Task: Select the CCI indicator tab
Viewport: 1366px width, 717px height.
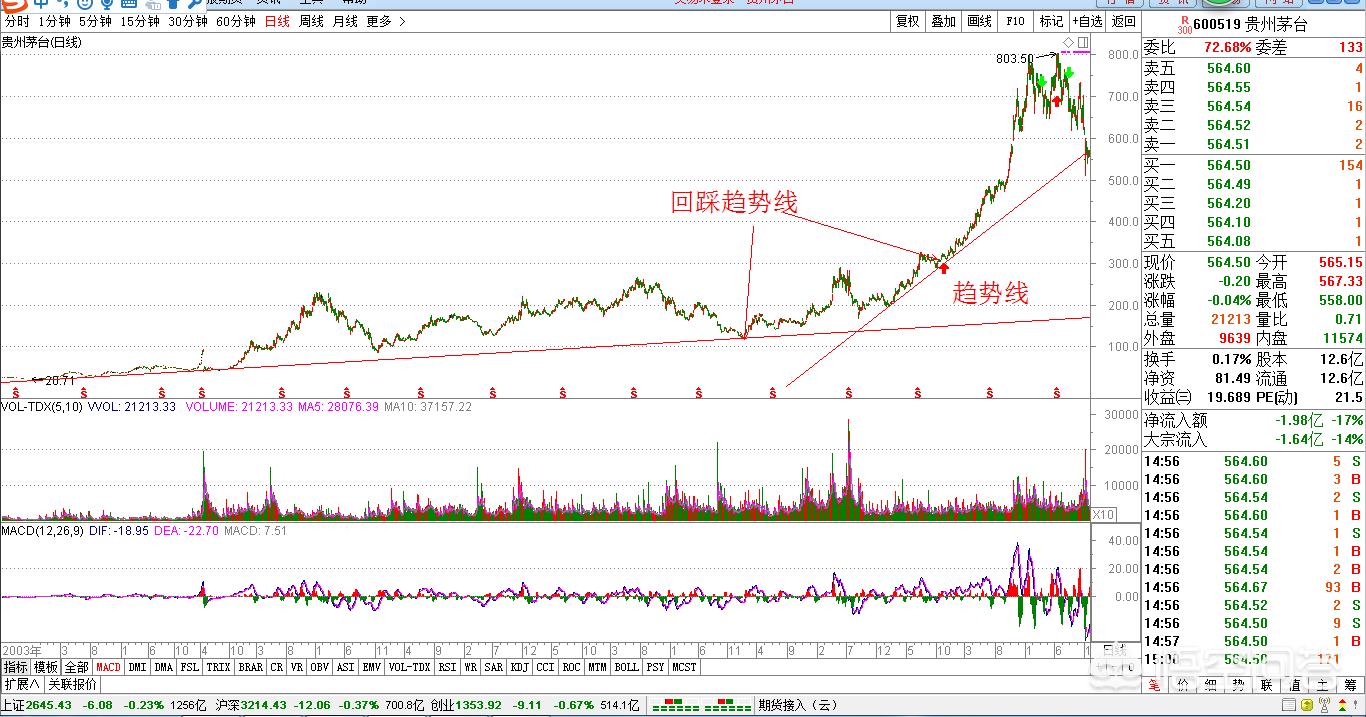Action: pyautogui.click(x=545, y=667)
